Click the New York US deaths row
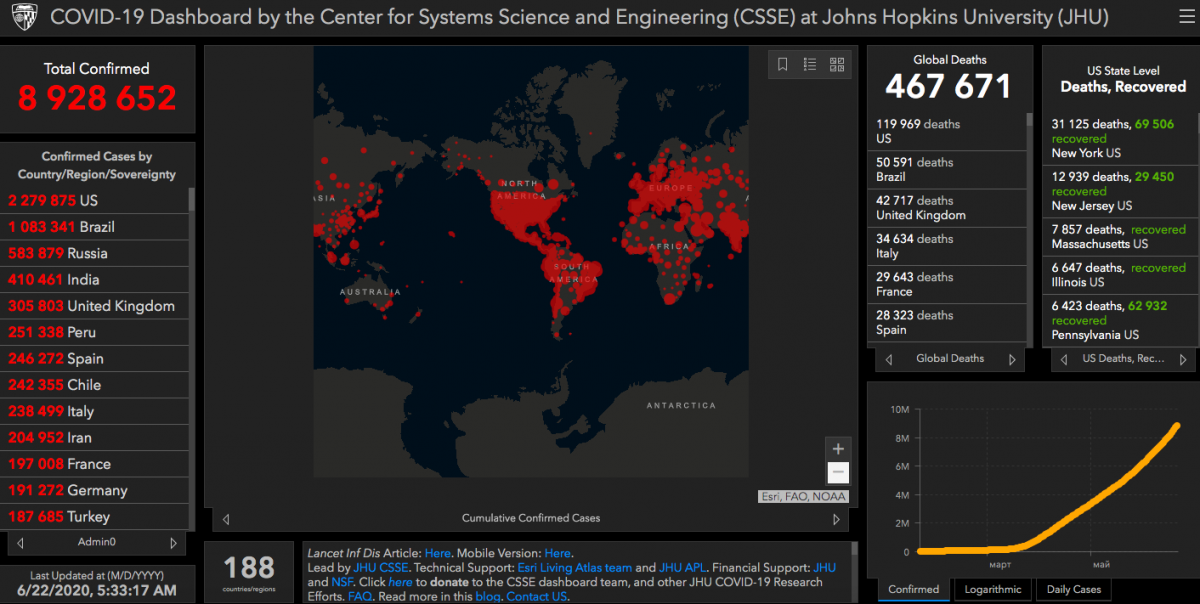Image resolution: width=1200 pixels, height=604 pixels. [1118, 139]
